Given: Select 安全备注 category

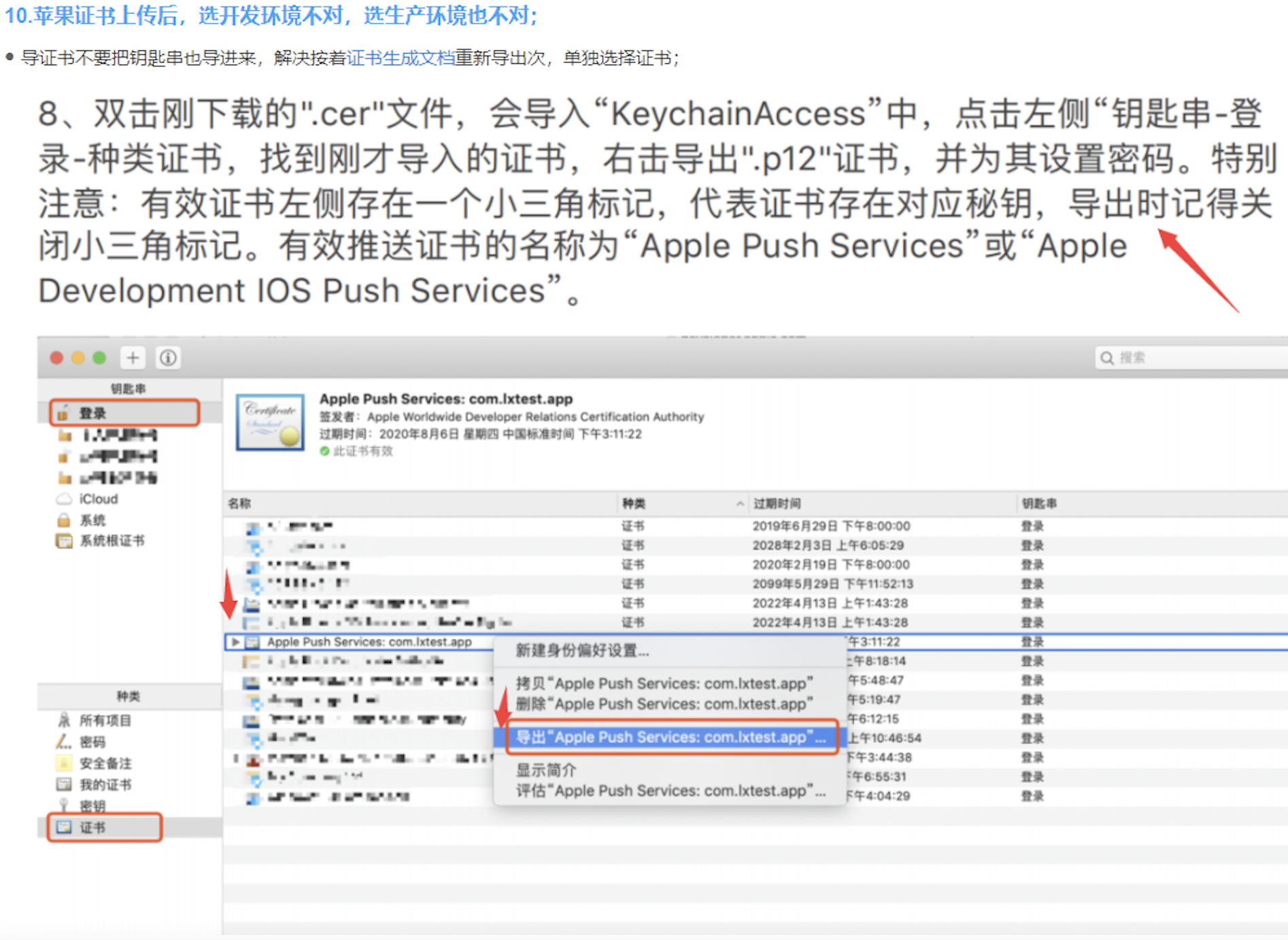Looking at the screenshot, I should (105, 763).
